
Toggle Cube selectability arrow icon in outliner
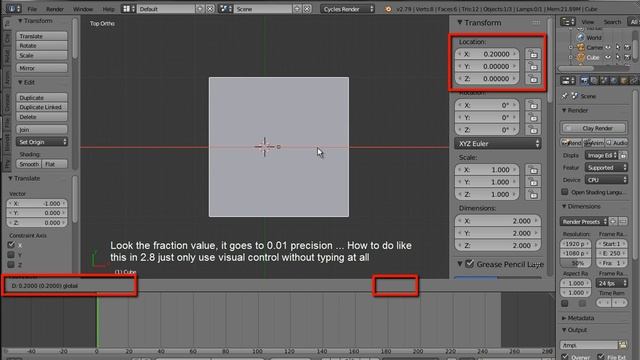(618, 58)
